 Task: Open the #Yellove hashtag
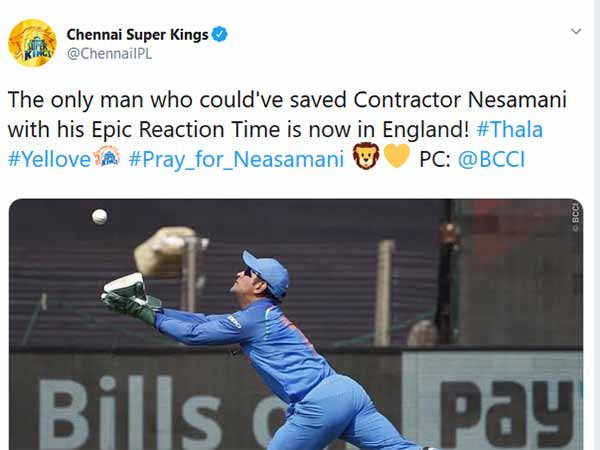(x=48, y=157)
